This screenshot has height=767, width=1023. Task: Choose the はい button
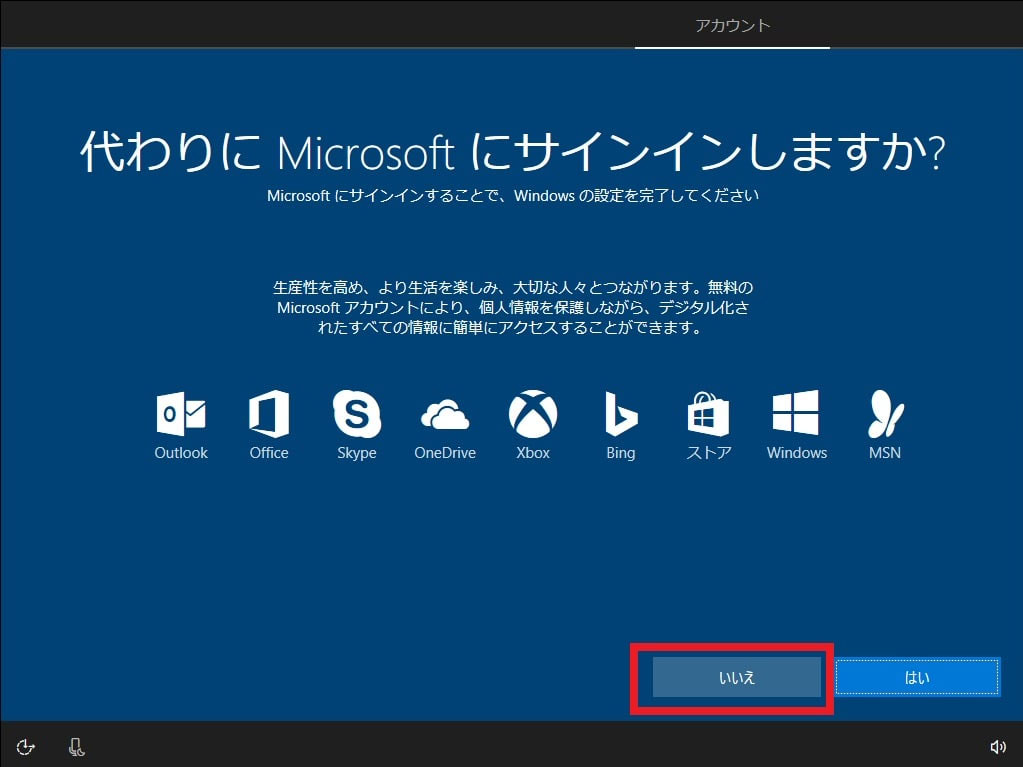pyautogui.click(x=917, y=678)
